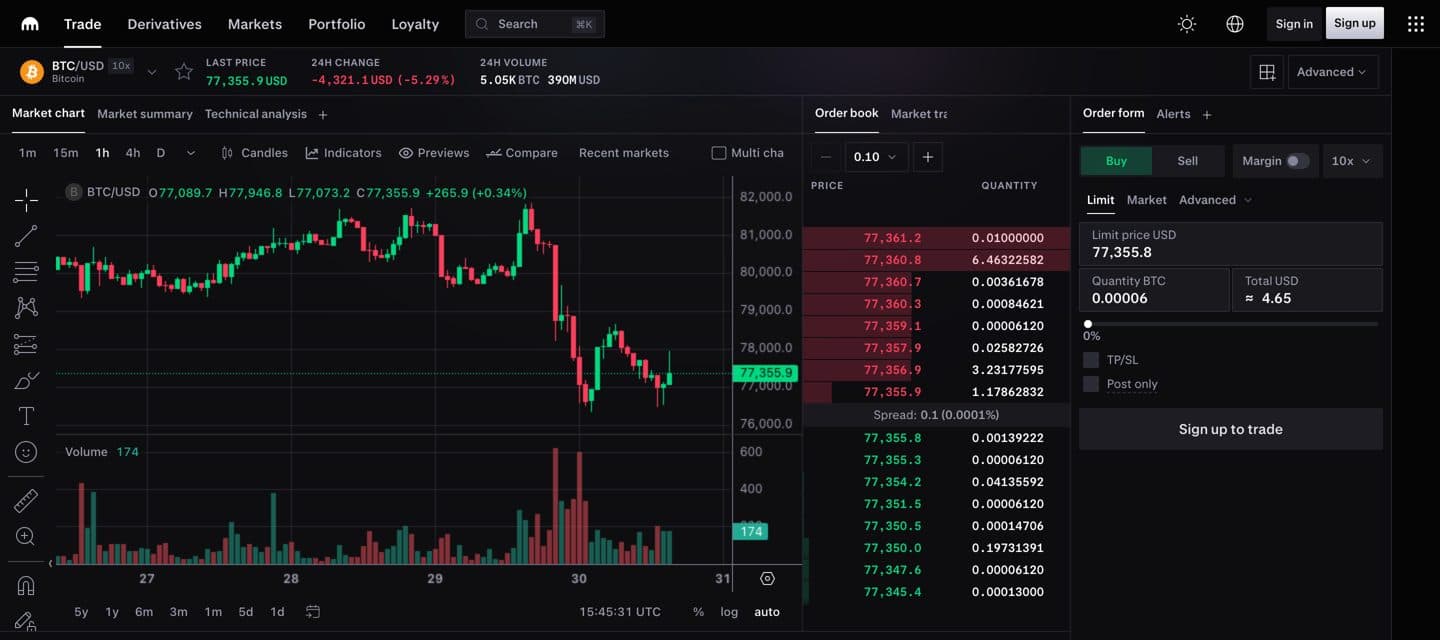This screenshot has height=640, width=1440.
Task: Toggle auto scale on chart
Action: 767,612
